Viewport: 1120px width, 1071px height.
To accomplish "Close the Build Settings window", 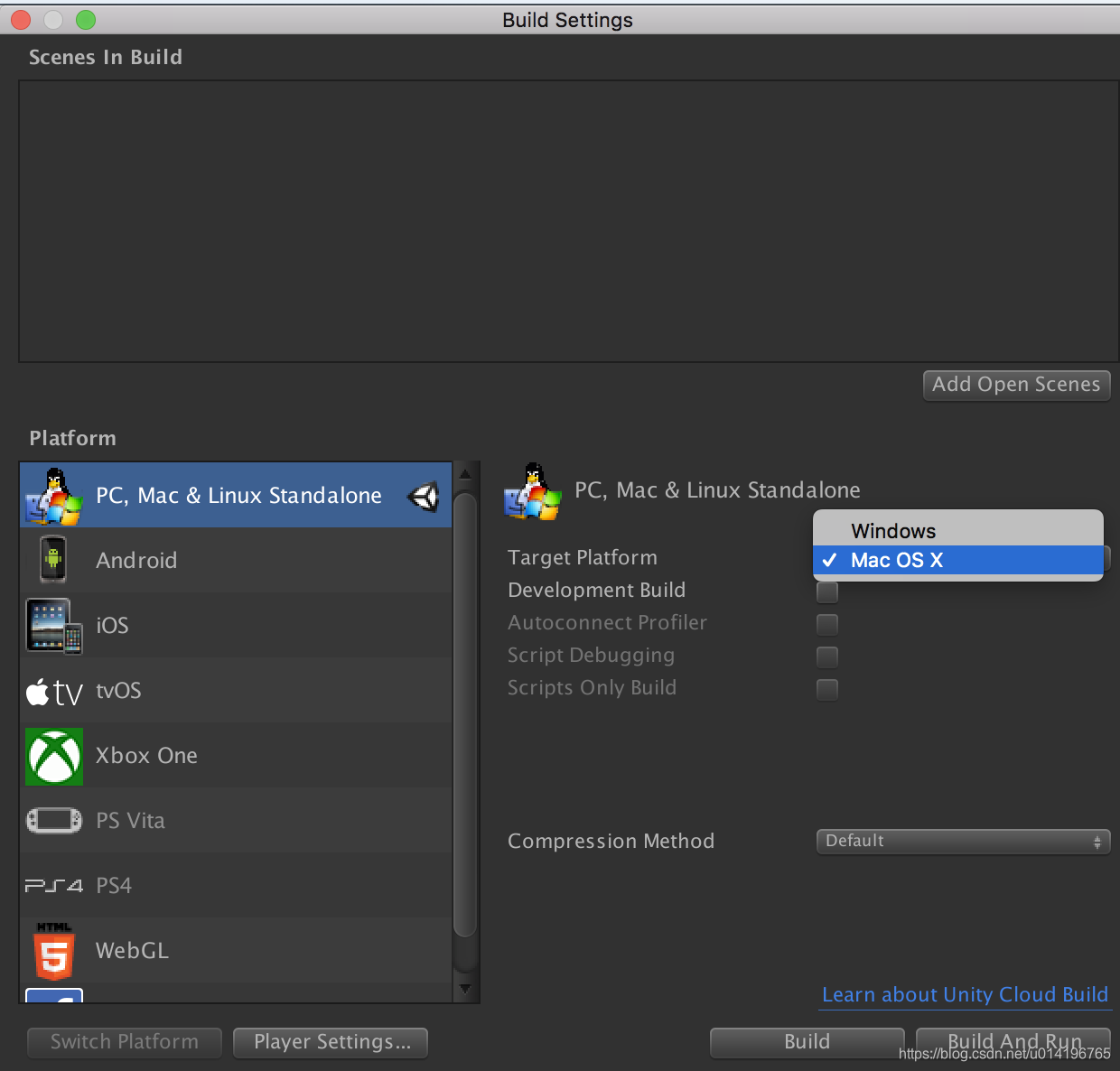I will coord(20,20).
